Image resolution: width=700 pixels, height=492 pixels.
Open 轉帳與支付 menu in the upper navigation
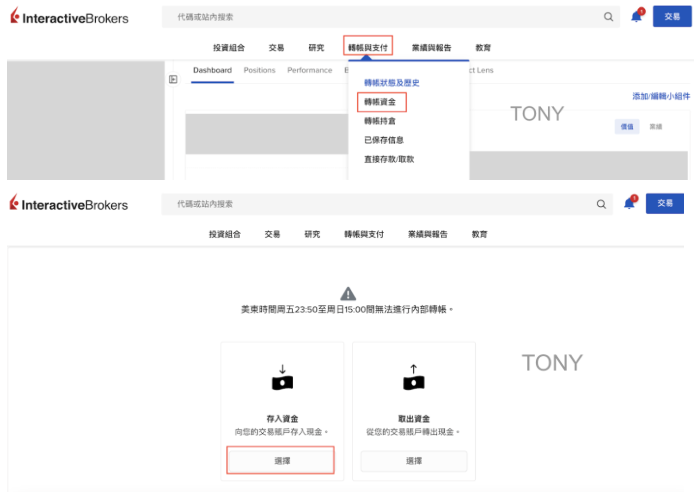pos(368,48)
